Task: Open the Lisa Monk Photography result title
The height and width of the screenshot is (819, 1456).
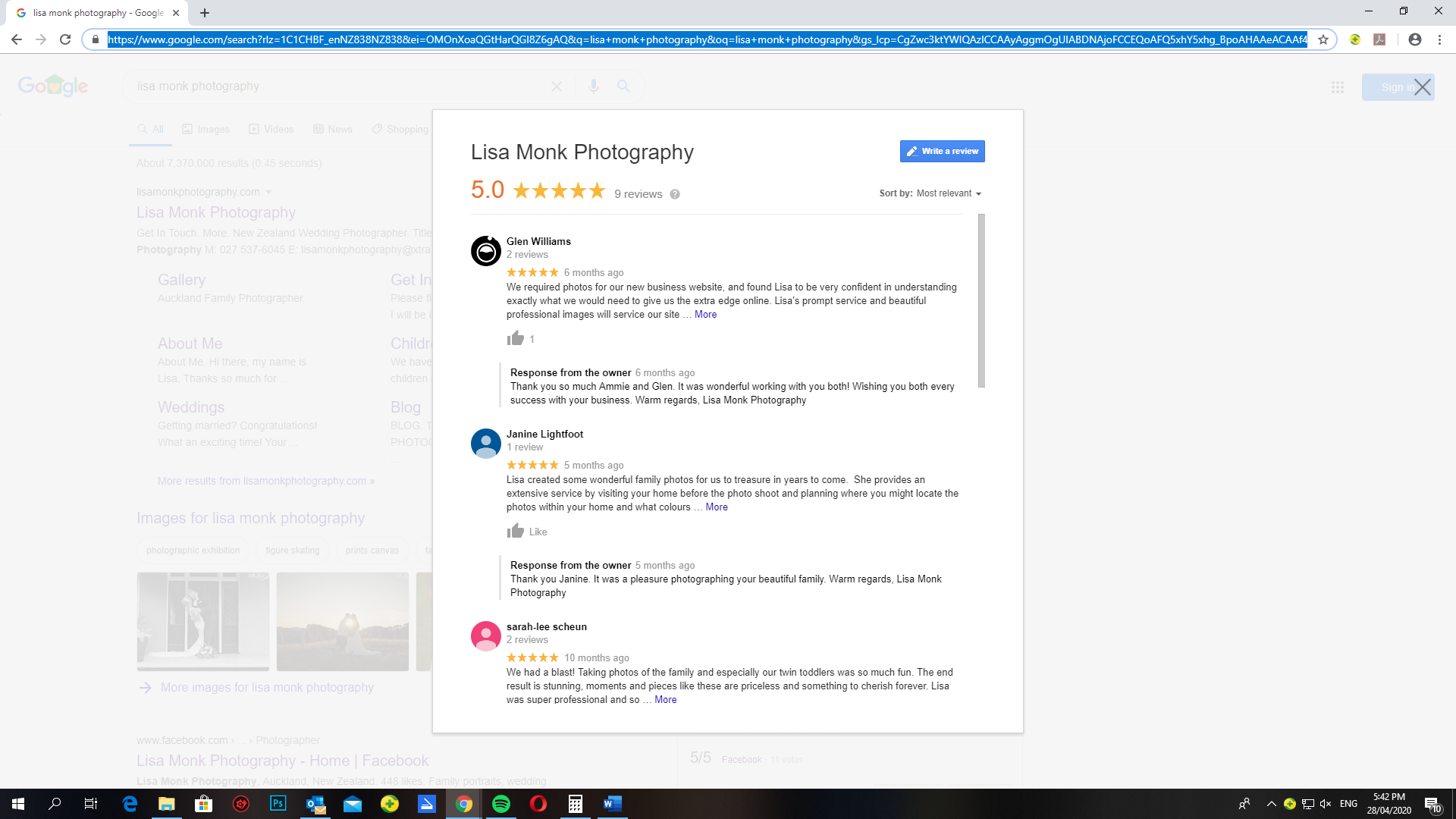Action: [x=216, y=212]
